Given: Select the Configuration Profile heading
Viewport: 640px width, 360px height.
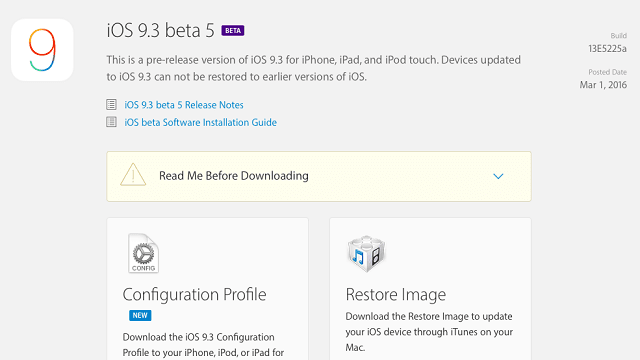Looking at the screenshot, I should pos(194,295).
